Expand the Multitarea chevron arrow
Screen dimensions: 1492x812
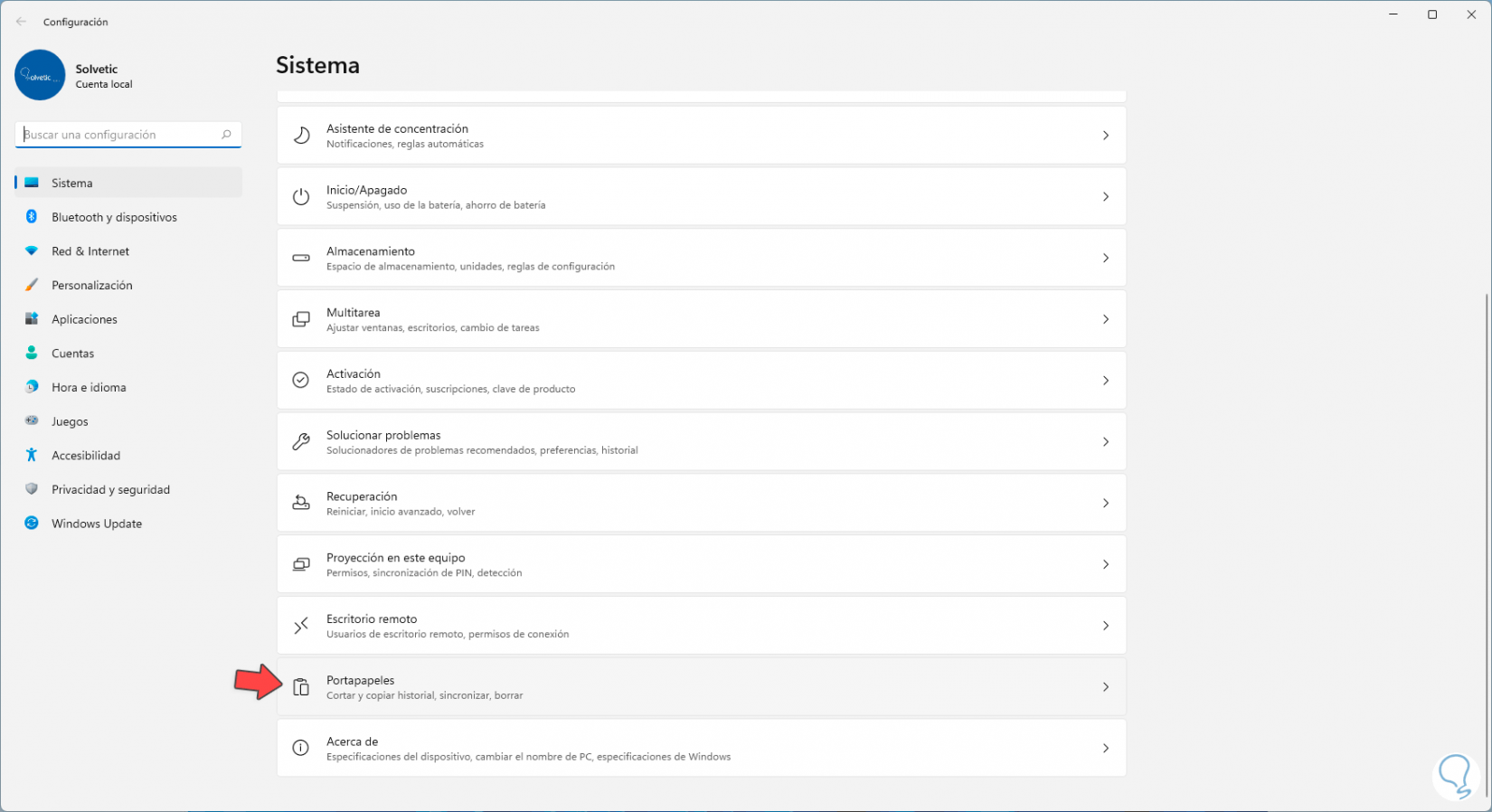tap(1105, 319)
